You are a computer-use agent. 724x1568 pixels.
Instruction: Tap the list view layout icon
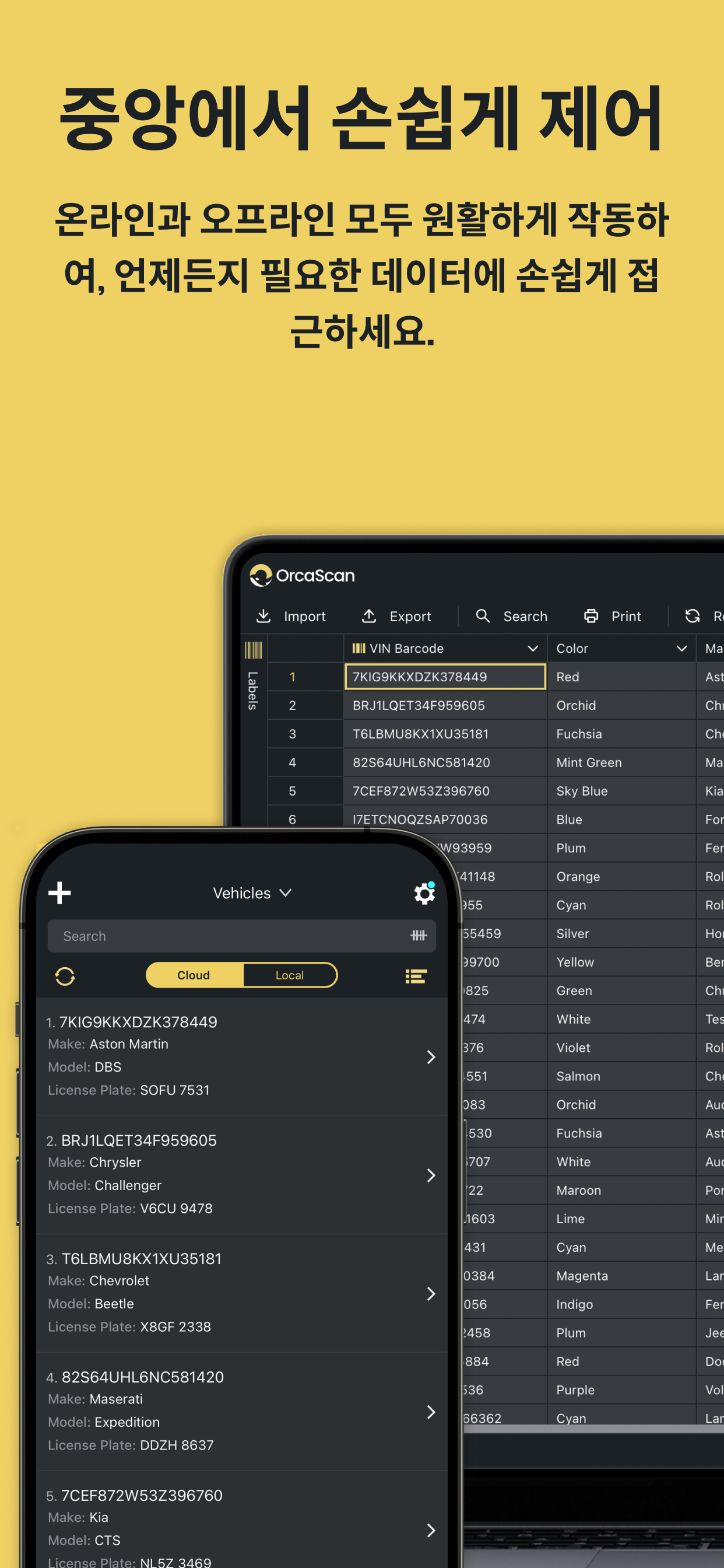[x=416, y=976]
